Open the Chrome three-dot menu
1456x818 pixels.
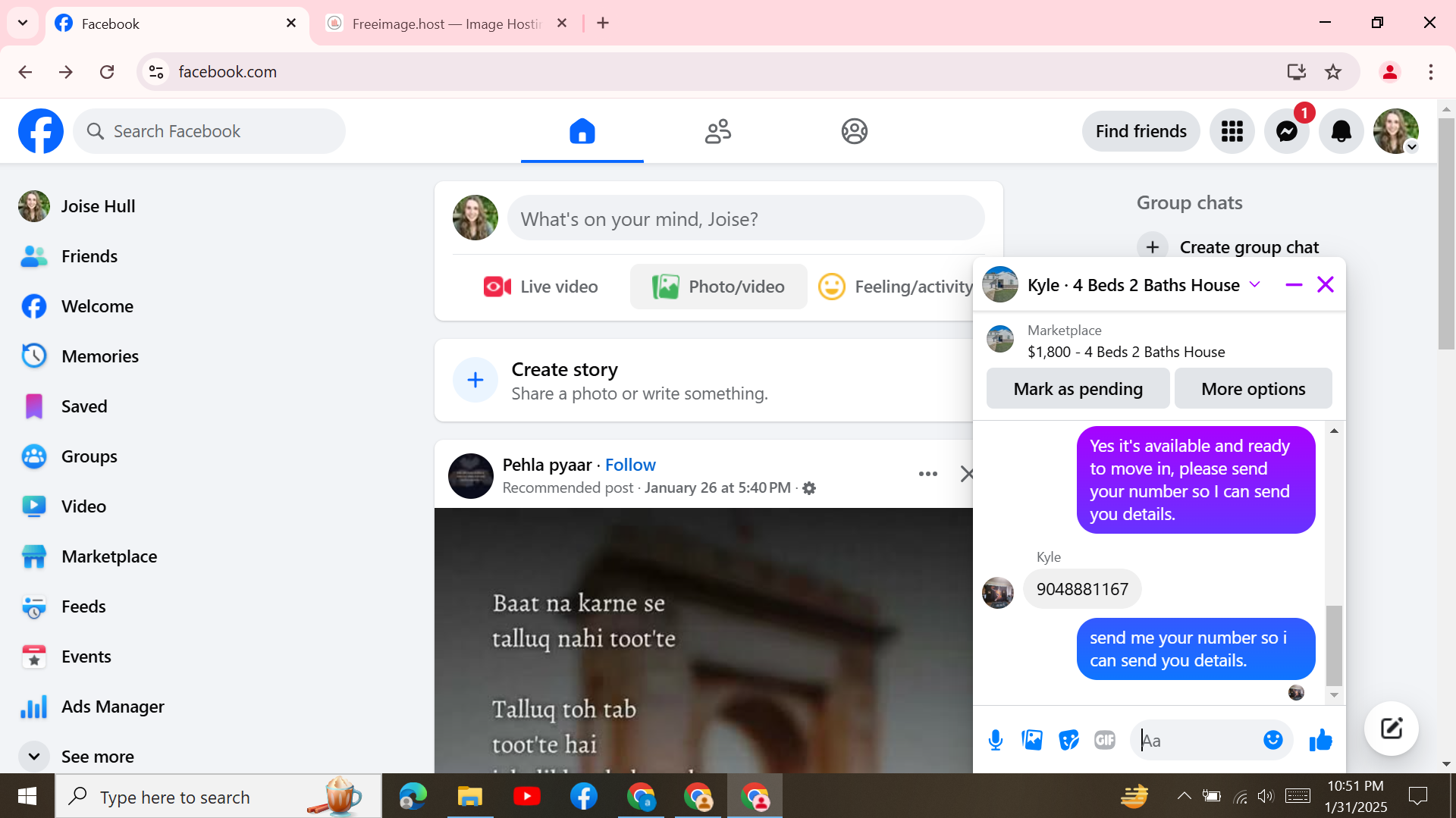pyautogui.click(x=1431, y=72)
